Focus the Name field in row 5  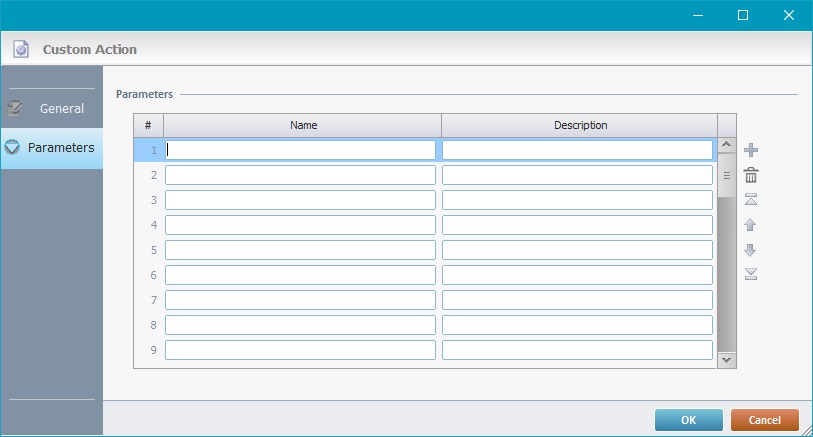[x=300, y=250]
